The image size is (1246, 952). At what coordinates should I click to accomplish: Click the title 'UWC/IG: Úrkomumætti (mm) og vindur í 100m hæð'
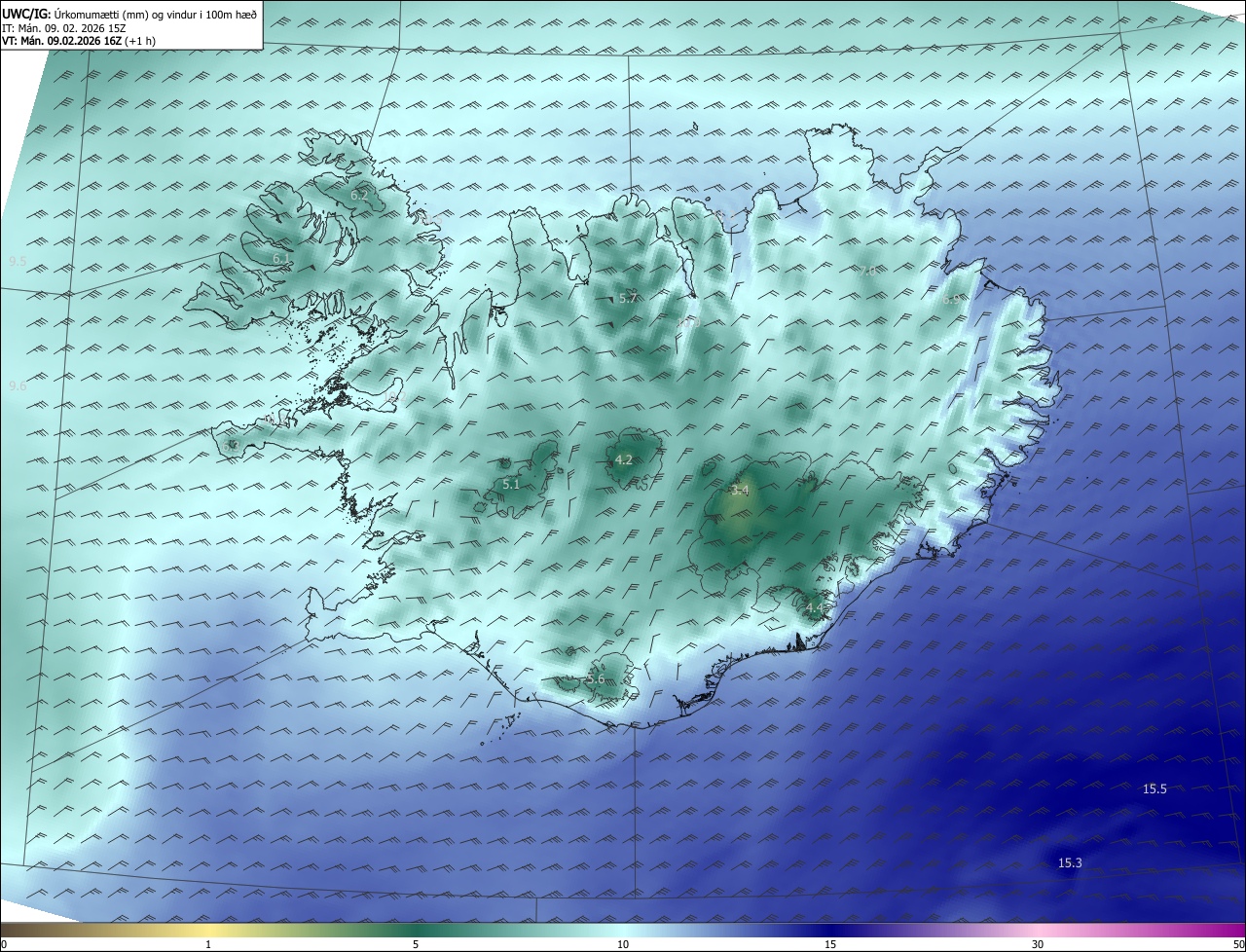(x=129, y=15)
